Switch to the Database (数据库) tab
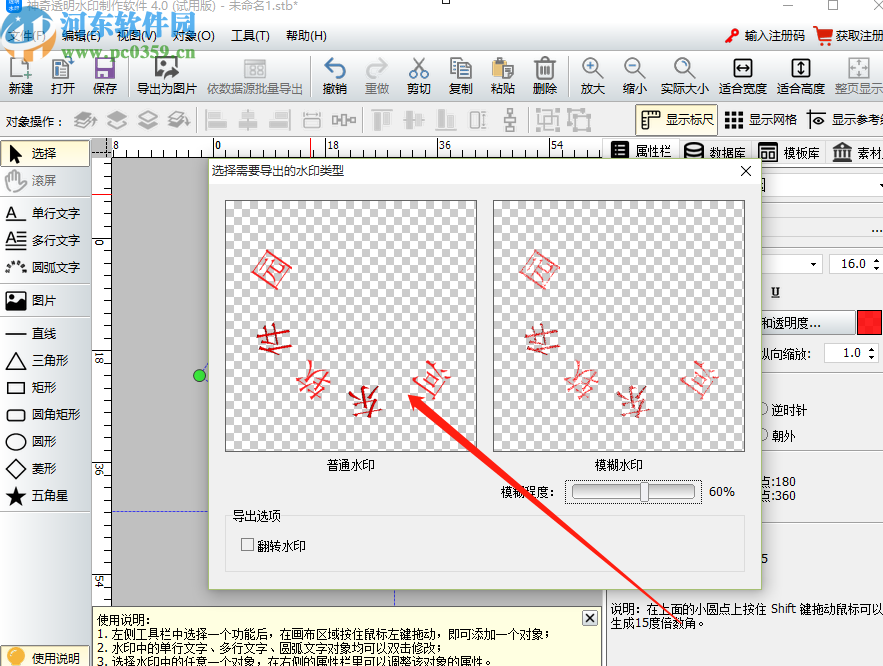This screenshot has width=883, height=666. pos(714,152)
